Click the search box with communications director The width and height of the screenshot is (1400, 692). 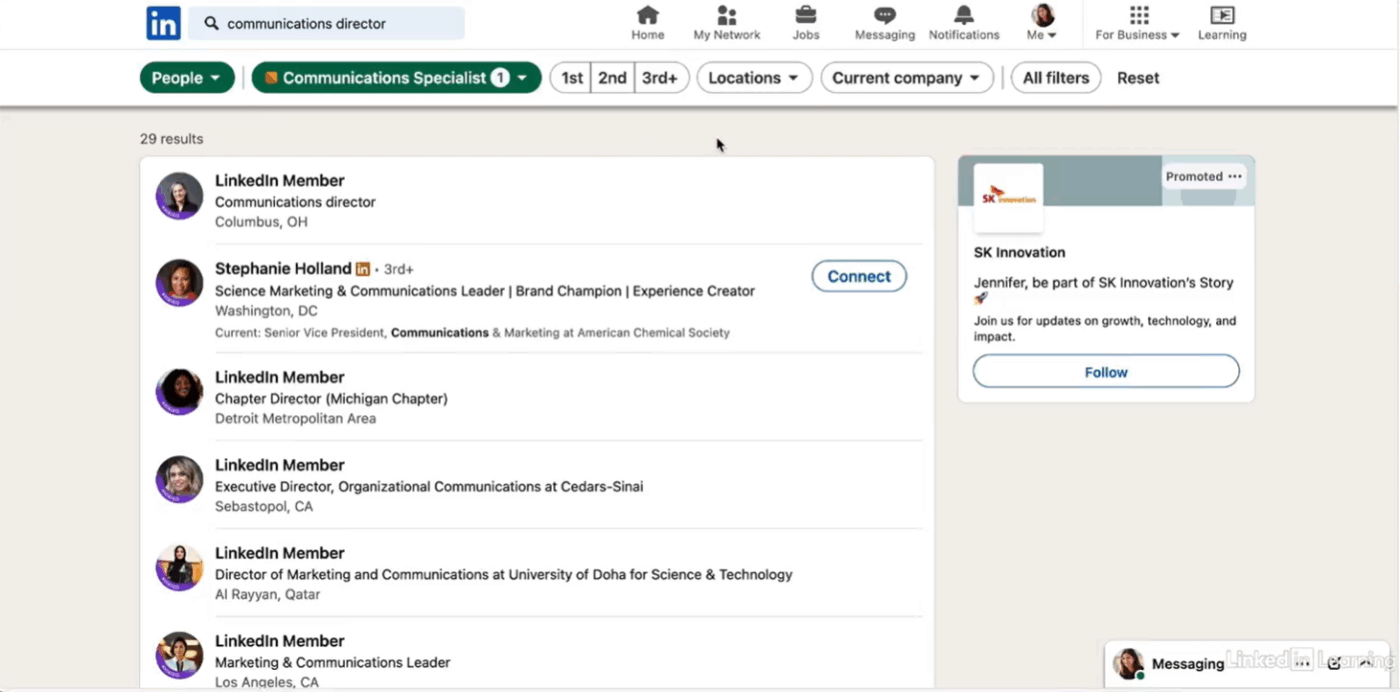click(x=326, y=22)
